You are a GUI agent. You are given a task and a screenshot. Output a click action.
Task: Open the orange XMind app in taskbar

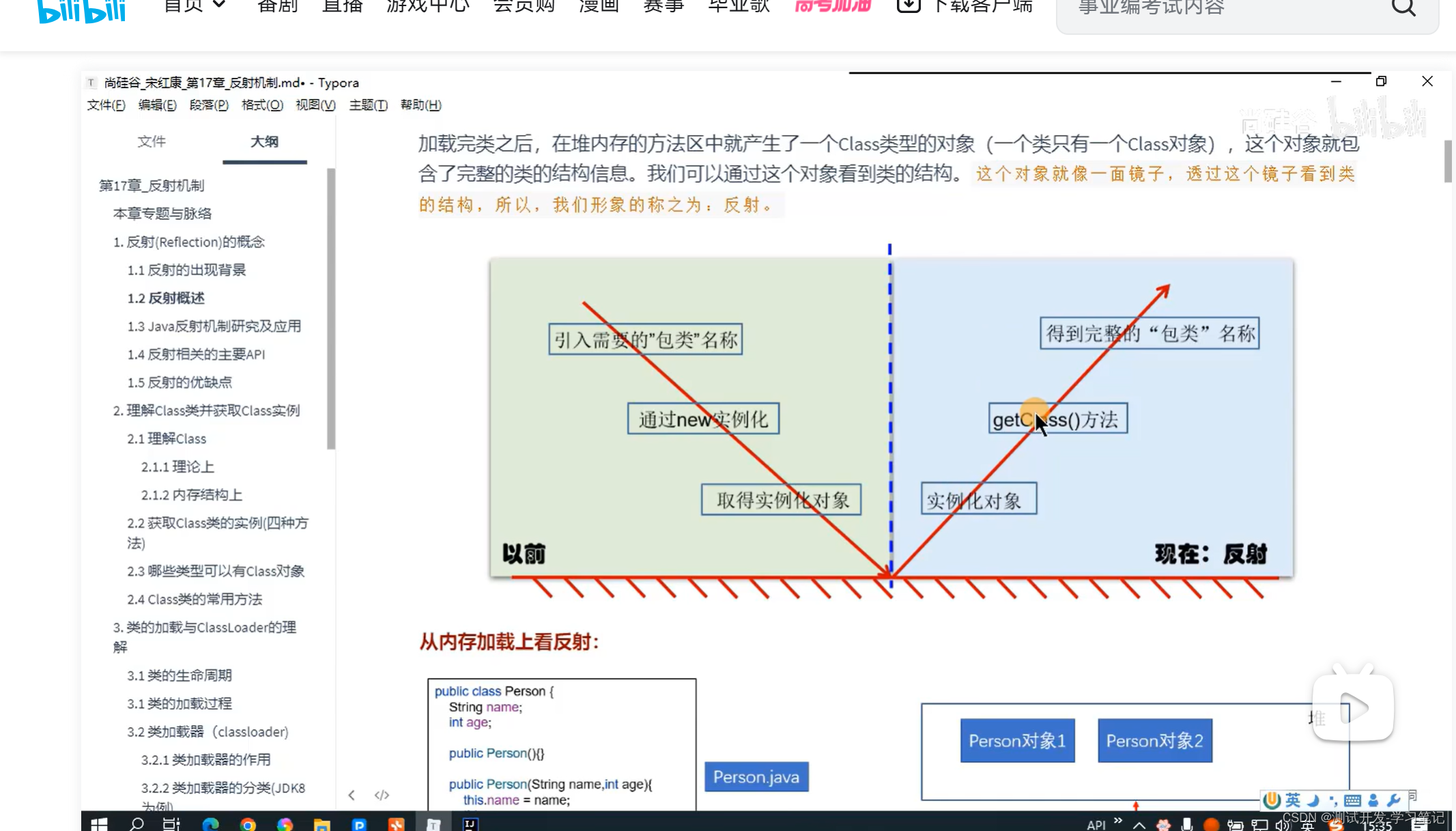[x=396, y=824]
